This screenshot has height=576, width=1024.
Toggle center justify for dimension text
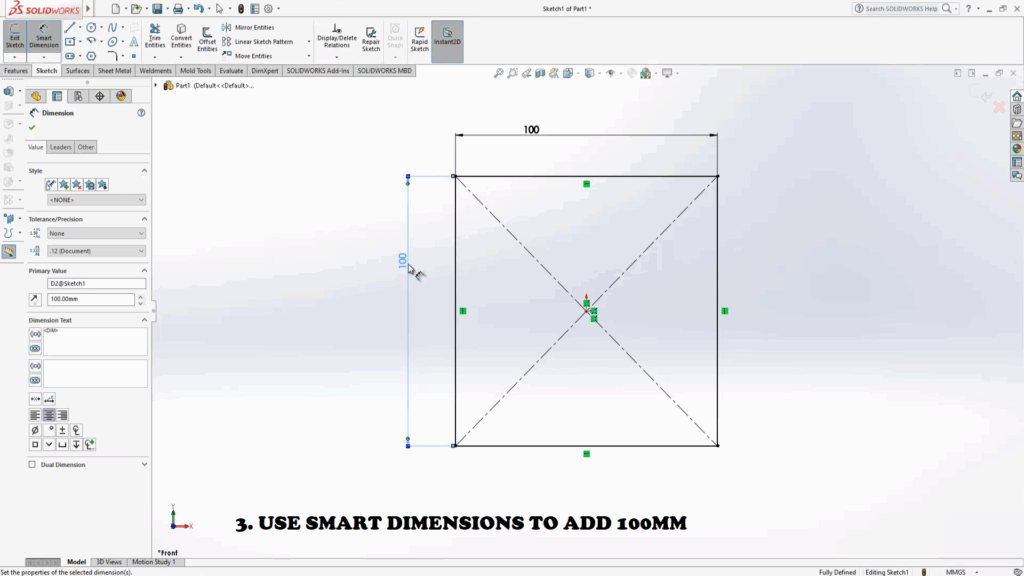coord(48,415)
